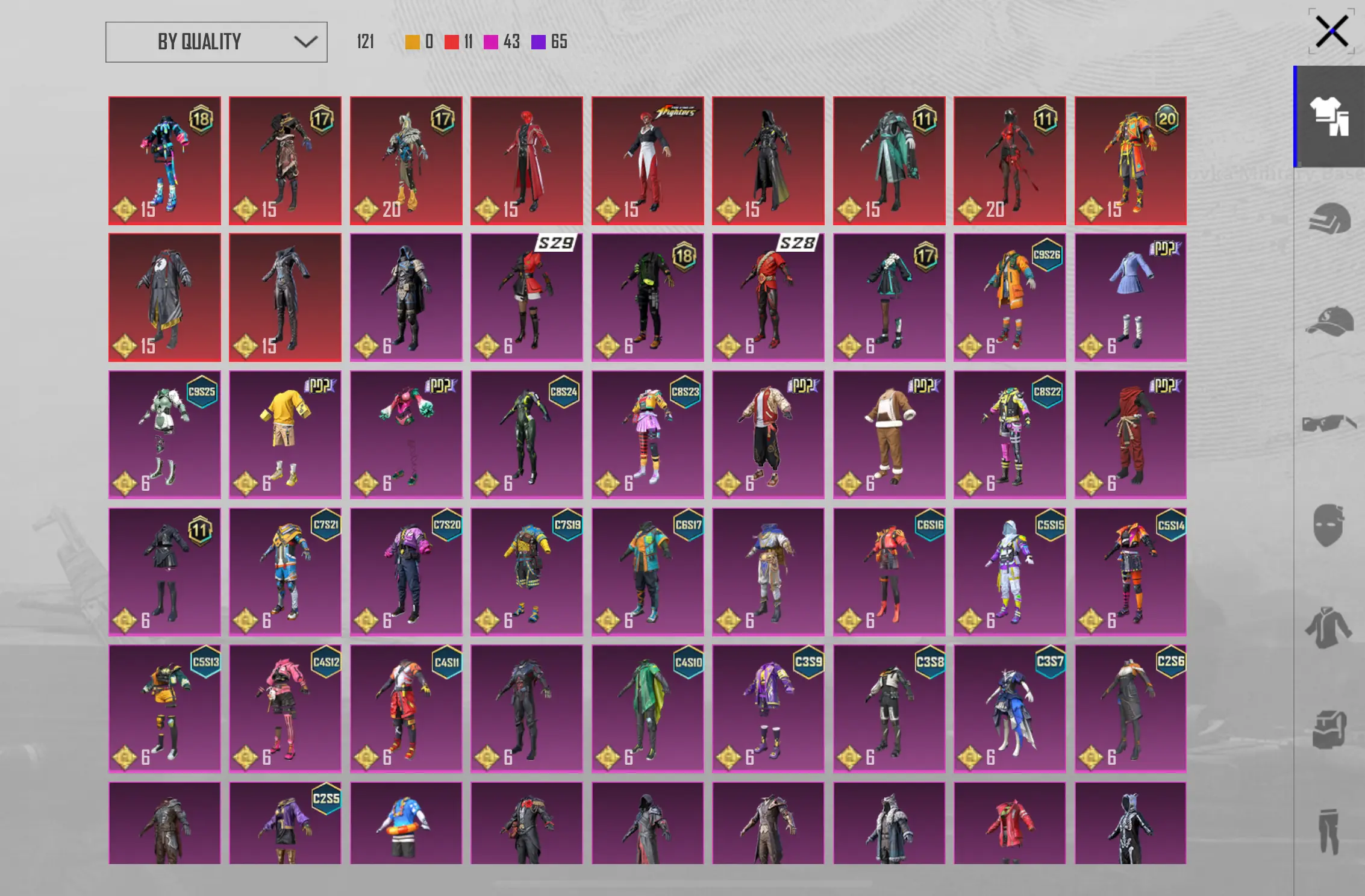Open the outfits category in sidebar

pyautogui.click(x=1329, y=116)
